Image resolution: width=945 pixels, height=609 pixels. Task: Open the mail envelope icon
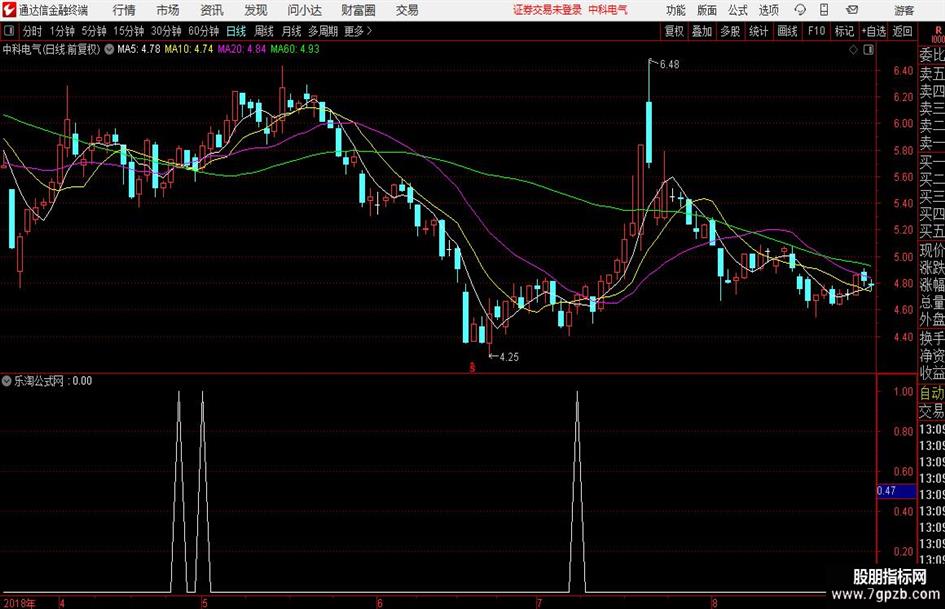(x=852, y=10)
